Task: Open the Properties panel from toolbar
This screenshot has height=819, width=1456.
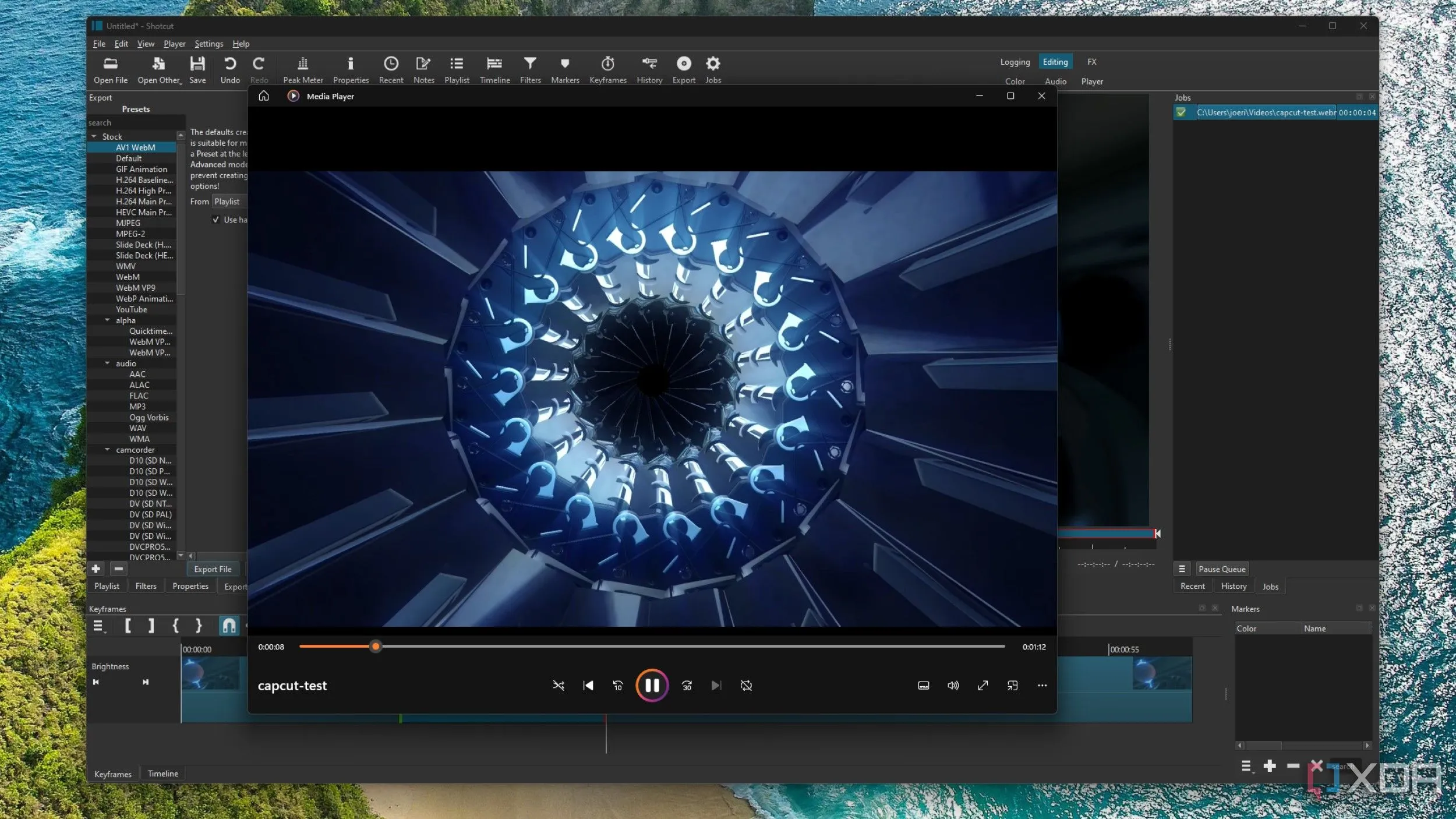Action: pyautogui.click(x=351, y=70)
